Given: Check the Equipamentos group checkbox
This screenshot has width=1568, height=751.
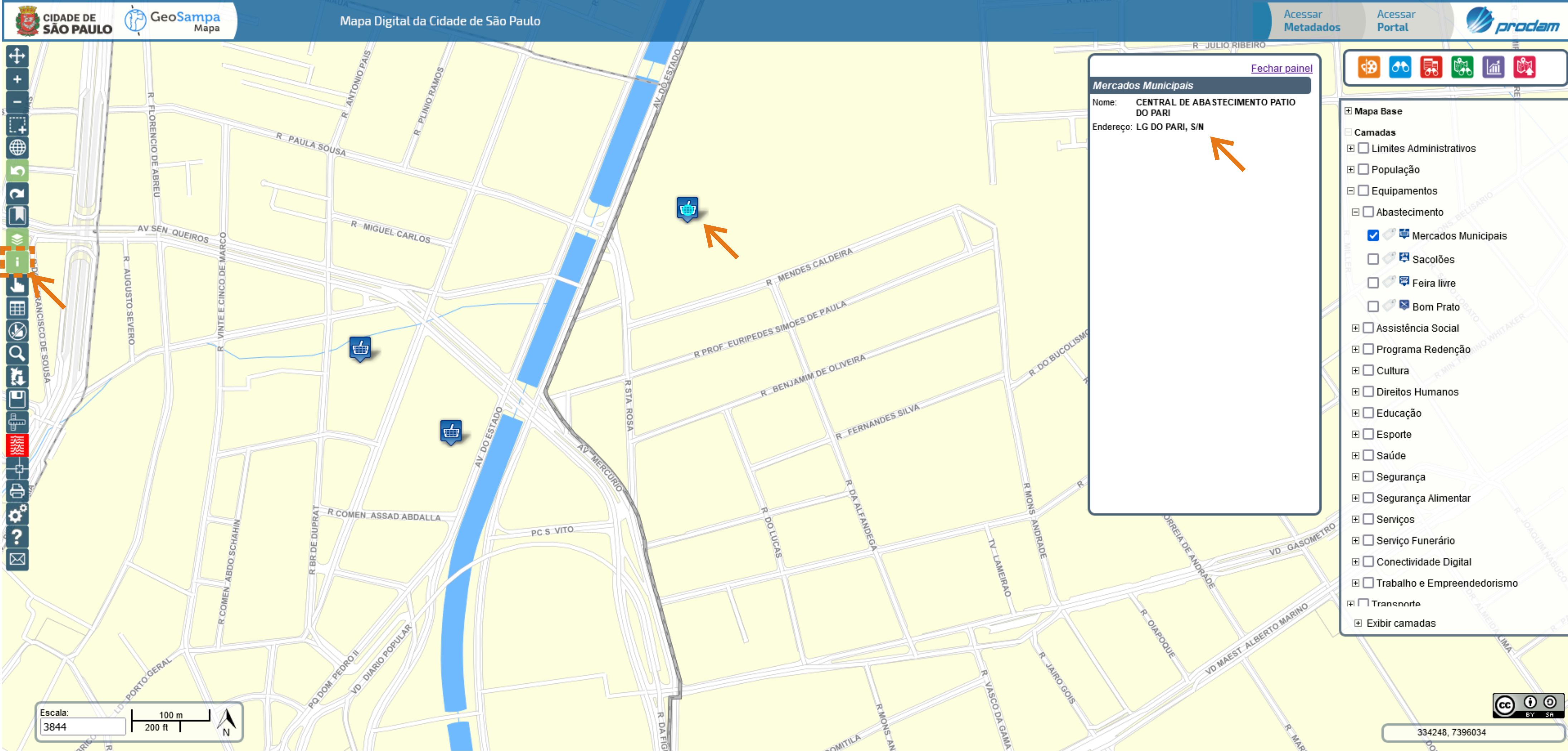Looking at the screenshot, I should pos(1363,190).
